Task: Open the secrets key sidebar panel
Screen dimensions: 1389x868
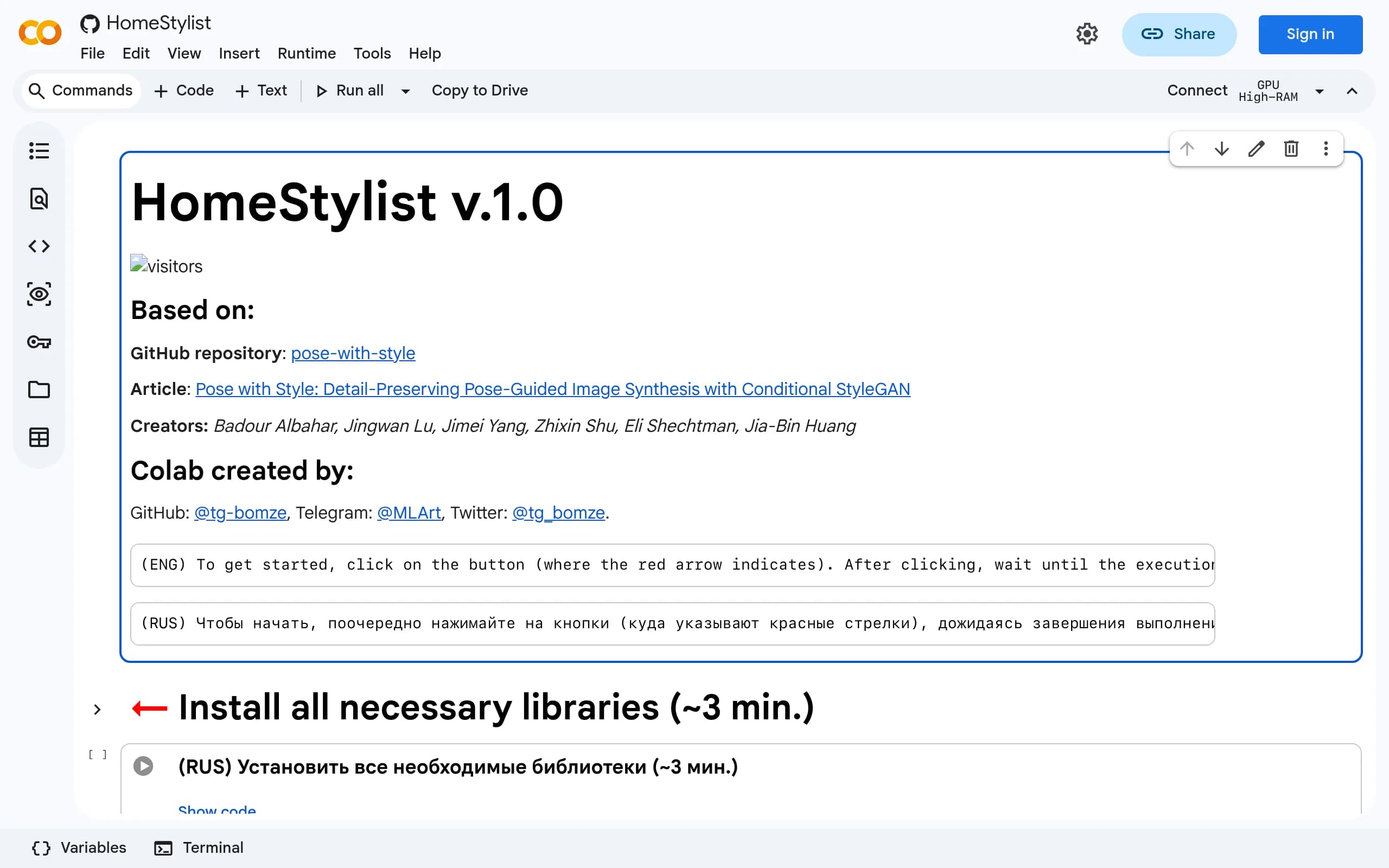Action: click(x=39, y=342)
